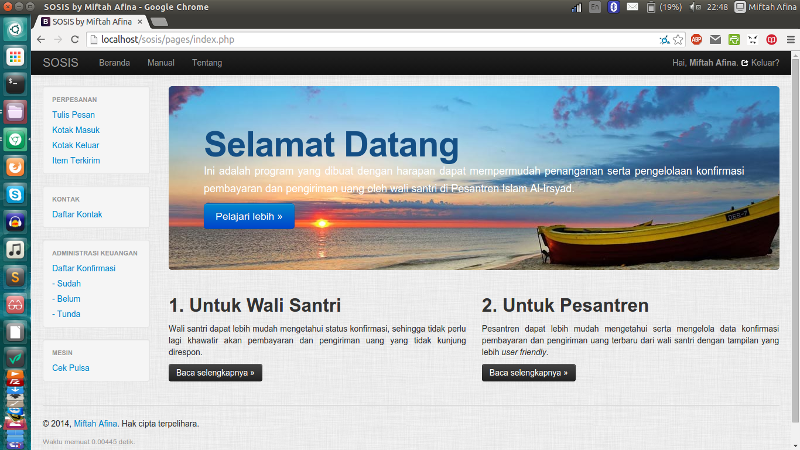800x450 pixels.
Task: Open Item Terkirim in the sidebar
Action: [76, 161]
